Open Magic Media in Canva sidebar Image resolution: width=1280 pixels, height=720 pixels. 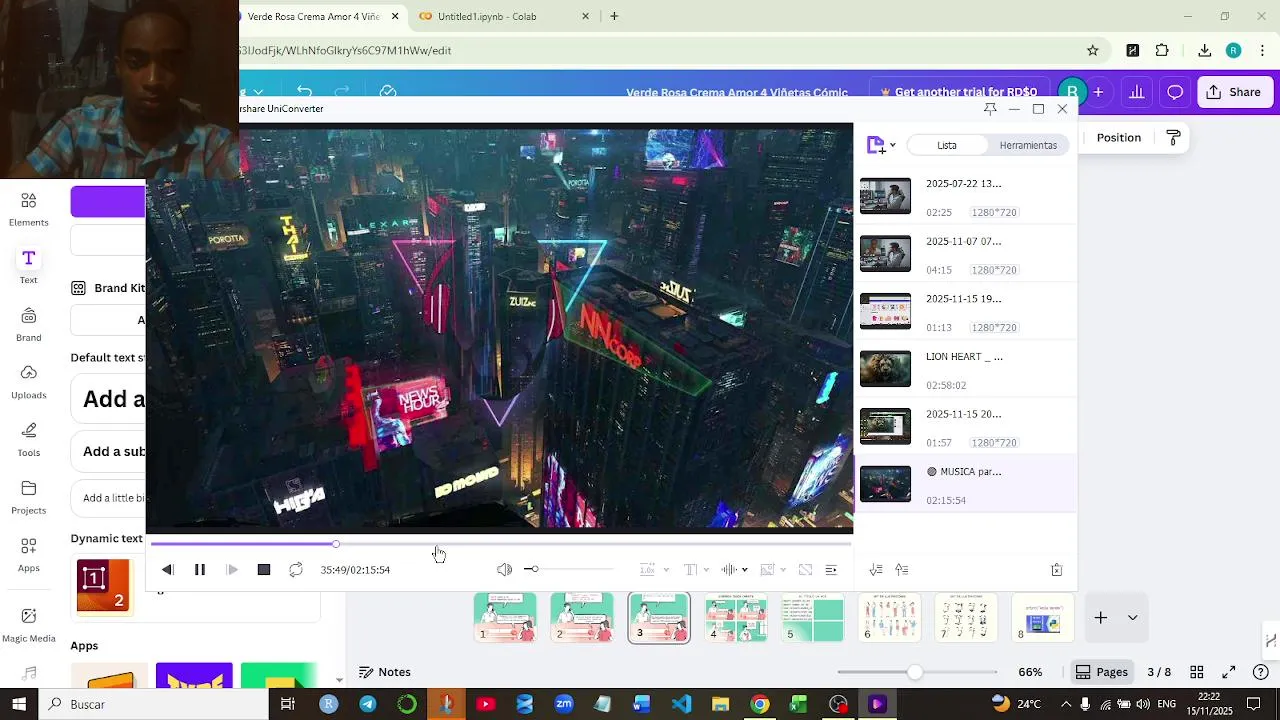pos(28,625)
